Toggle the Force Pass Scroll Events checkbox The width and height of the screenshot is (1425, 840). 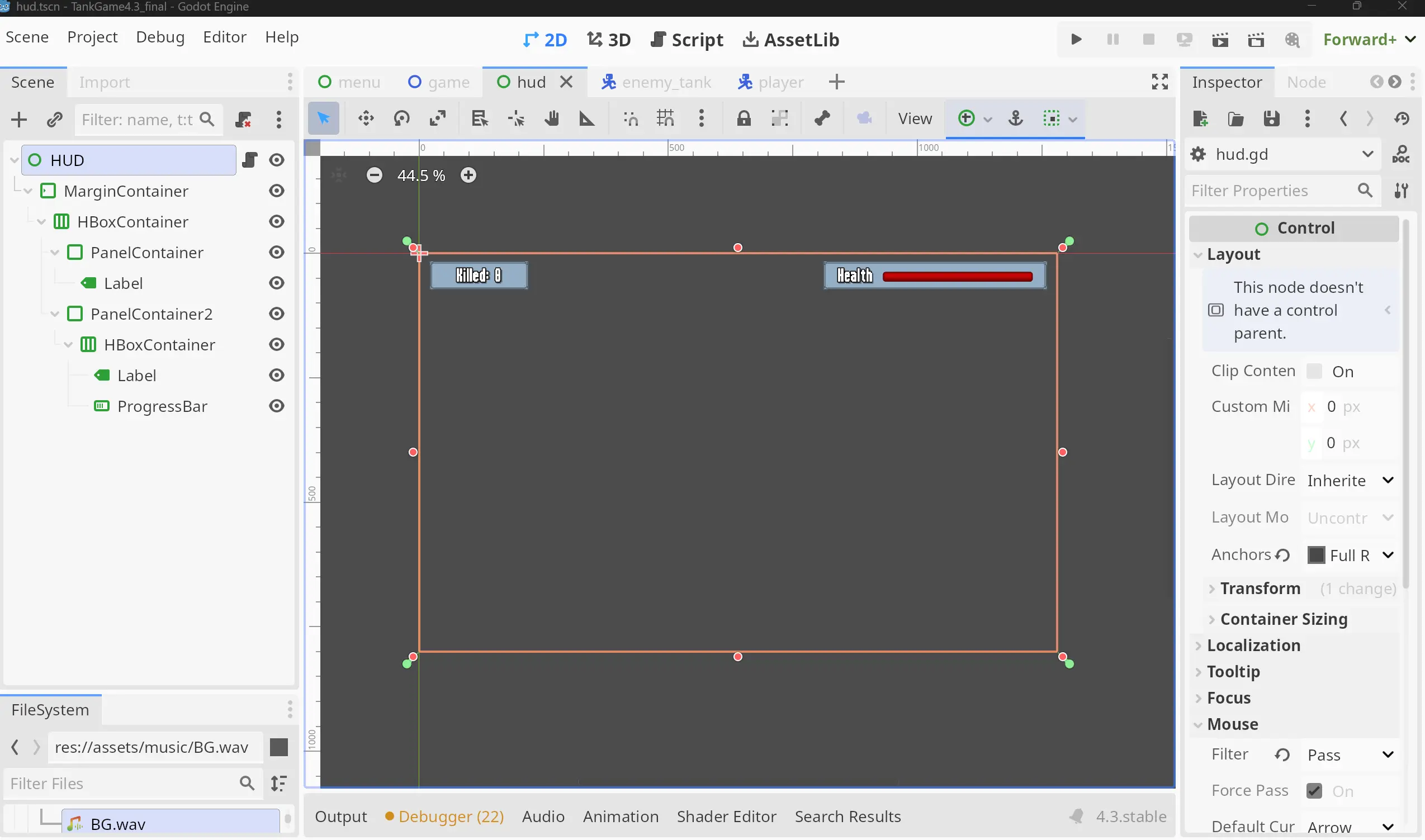[1314, 791]
